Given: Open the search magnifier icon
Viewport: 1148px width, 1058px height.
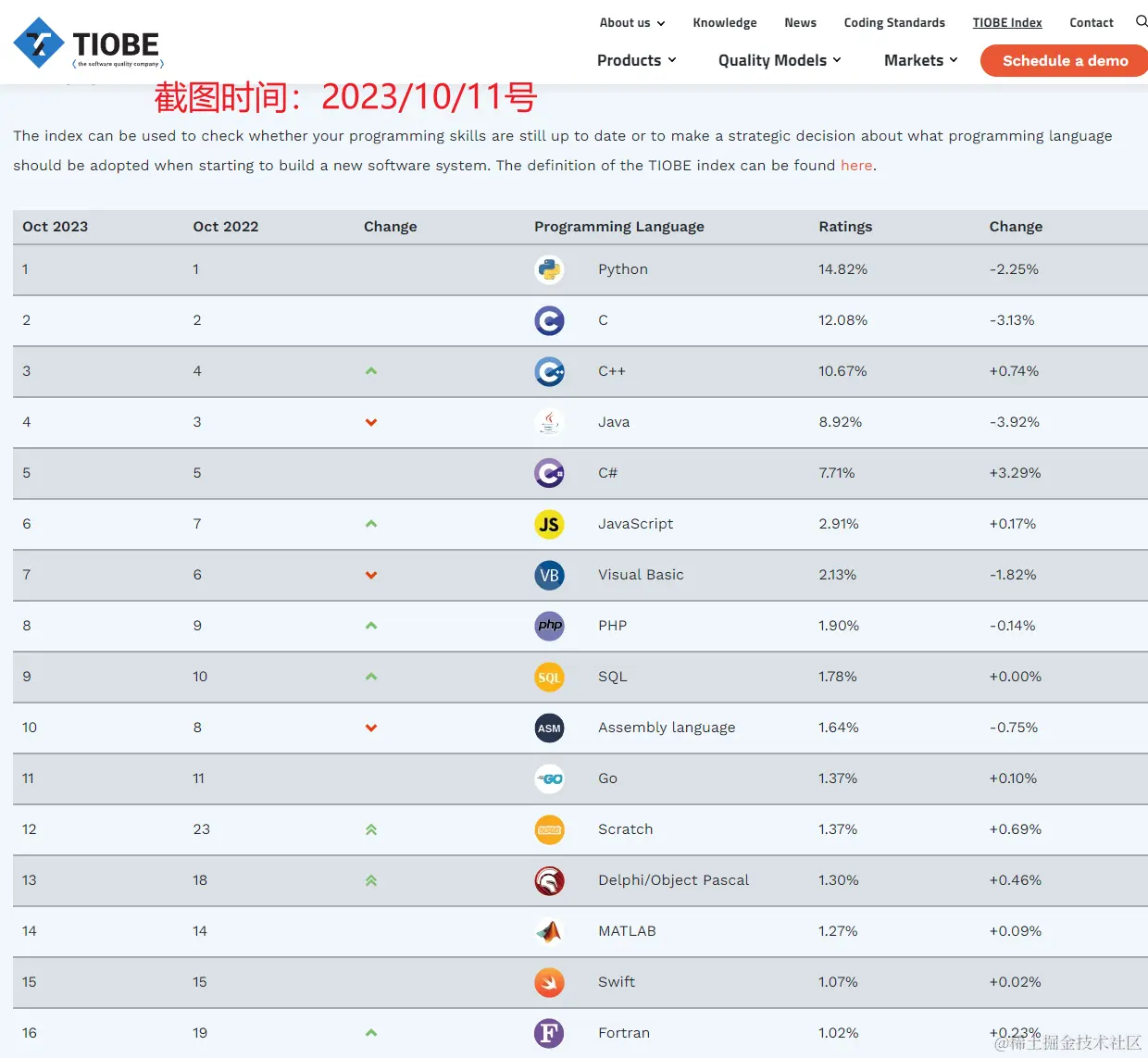Looking at the screenshot, I should pos(1142,21).
